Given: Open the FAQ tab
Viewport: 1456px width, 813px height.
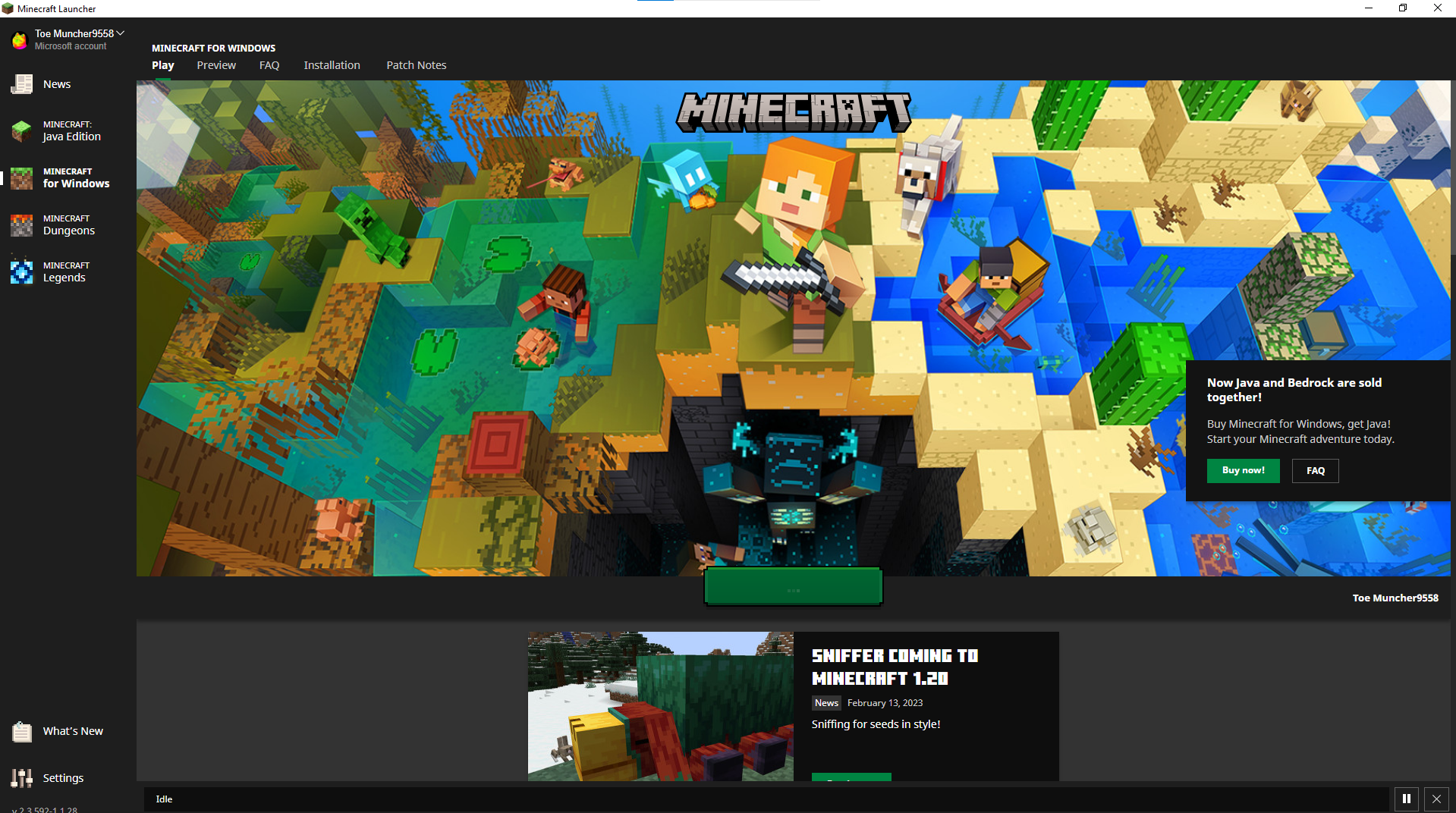Looking at the screenshot, I should click(269, 65).
